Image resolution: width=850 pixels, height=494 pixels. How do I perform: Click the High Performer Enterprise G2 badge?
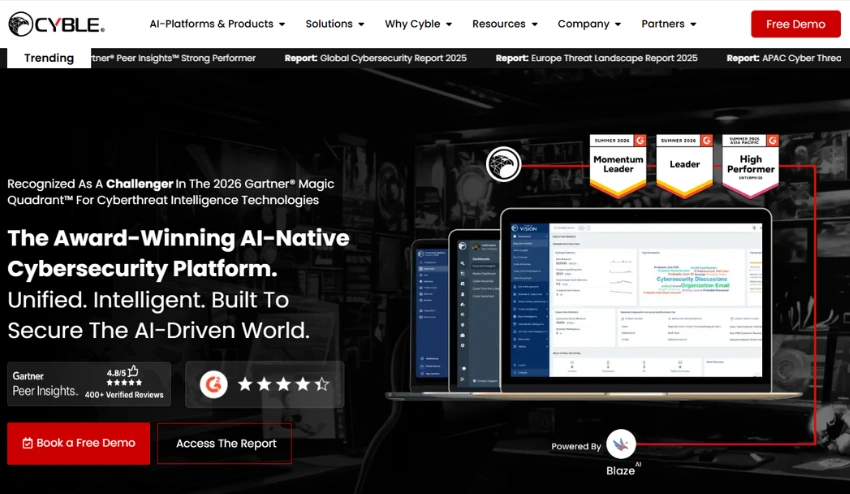(751, 165)
